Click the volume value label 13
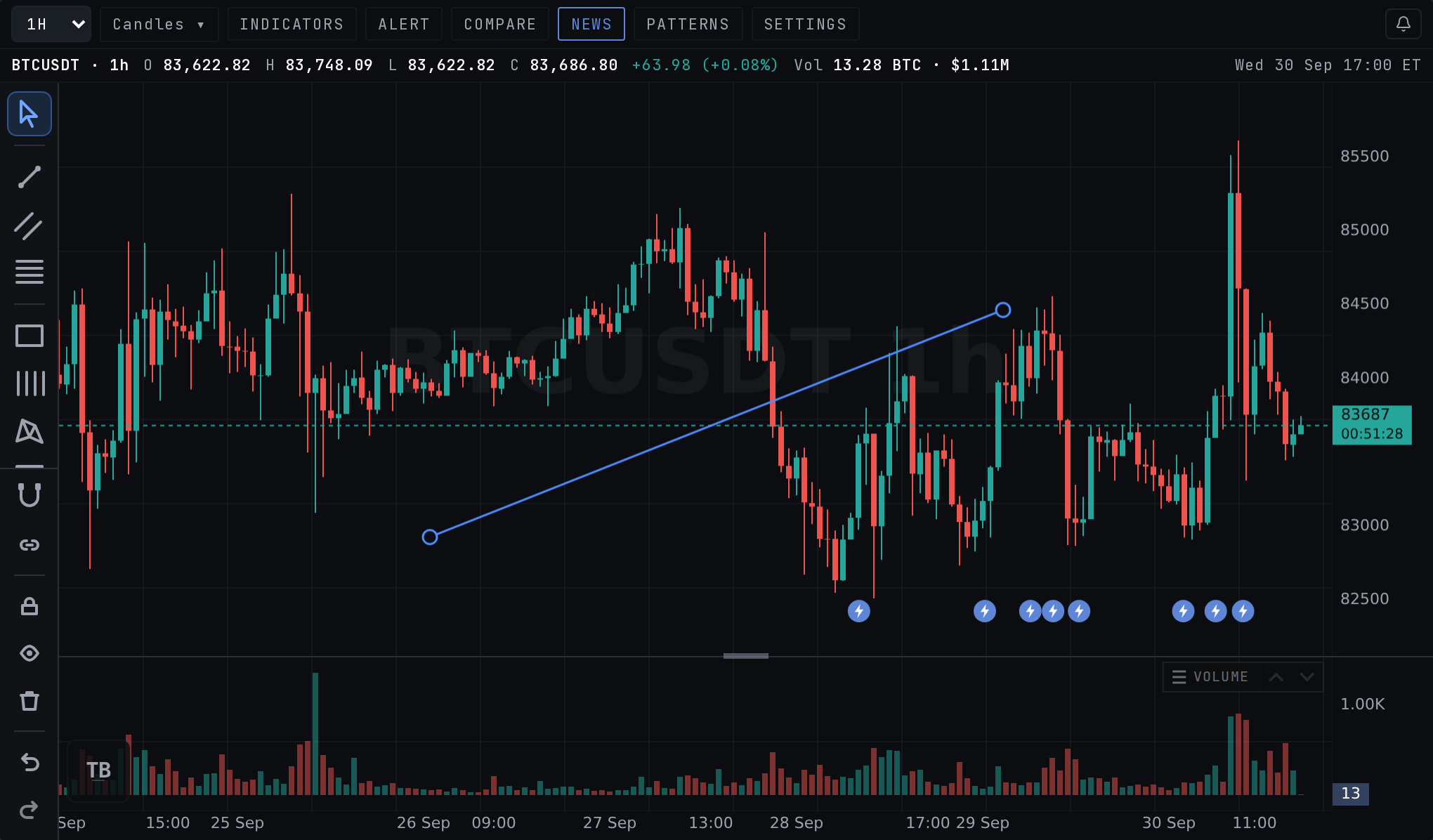Screen dimensions: 1433x840 [x=1351, y=794]
